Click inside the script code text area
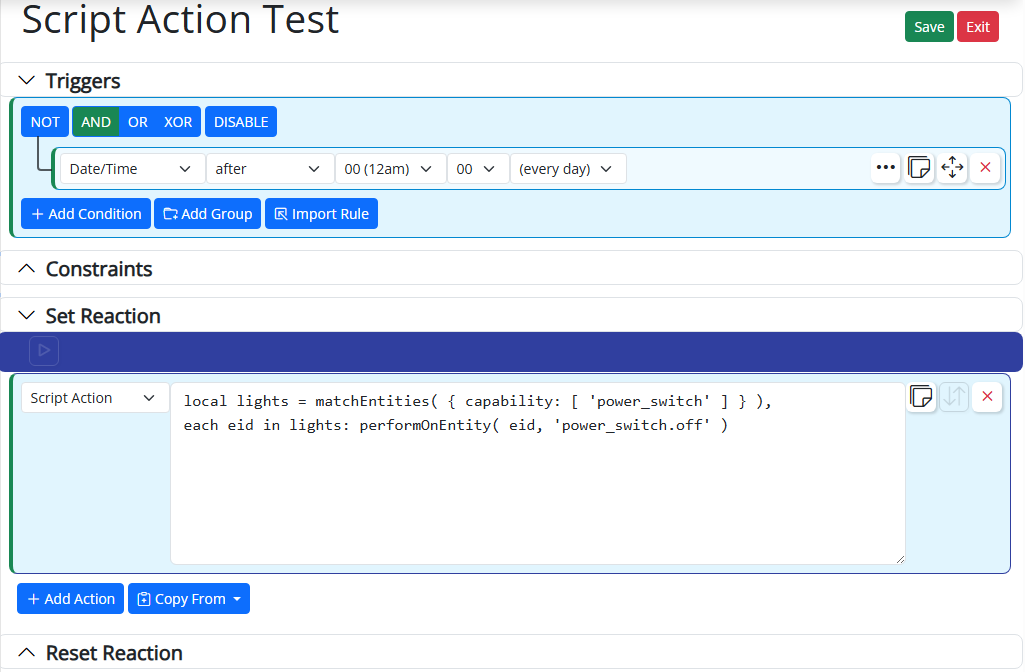Screen dimensions: 1025x672 click(537, 490)
